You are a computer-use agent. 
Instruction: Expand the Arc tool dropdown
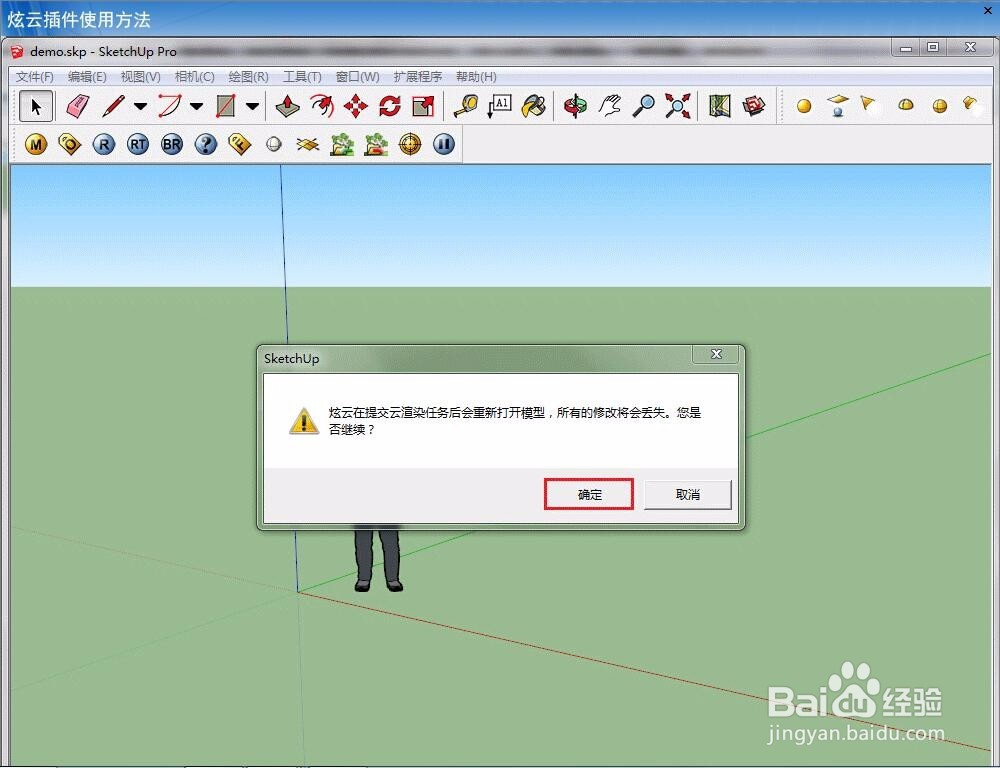tap(196, 107)
